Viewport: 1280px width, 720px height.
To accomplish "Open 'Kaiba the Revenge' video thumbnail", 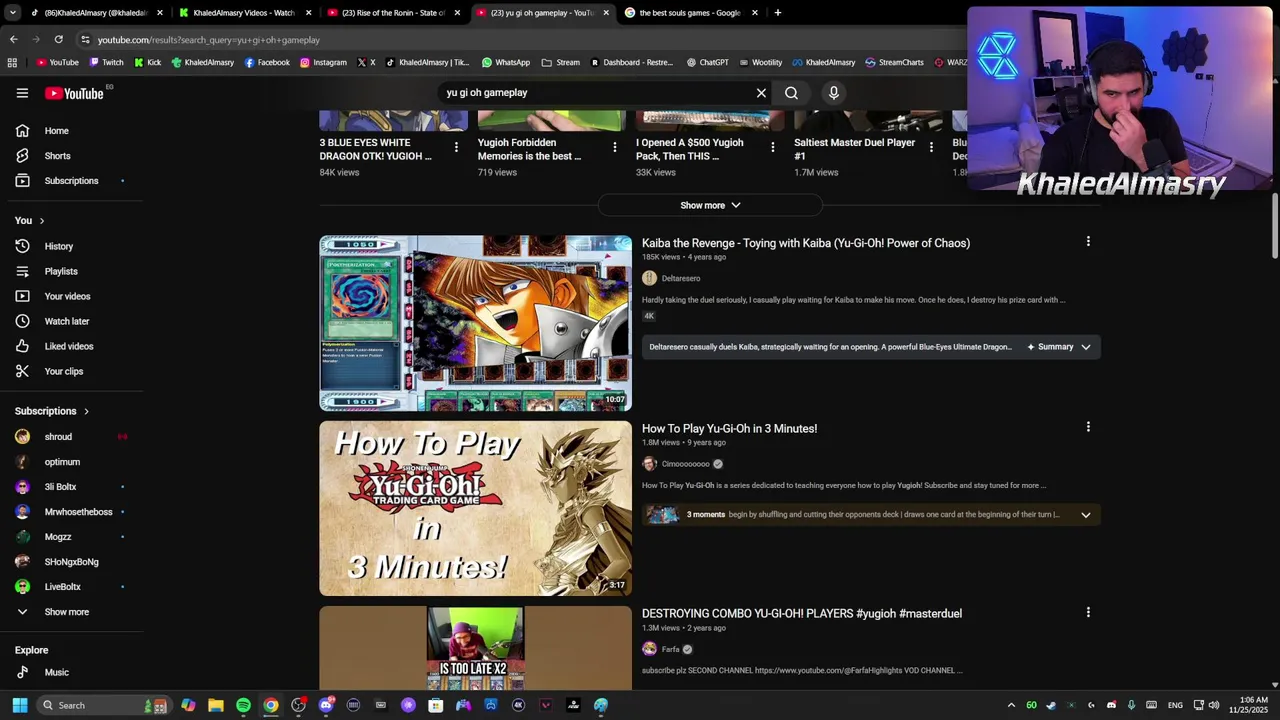I will click(x=475, y=323).
